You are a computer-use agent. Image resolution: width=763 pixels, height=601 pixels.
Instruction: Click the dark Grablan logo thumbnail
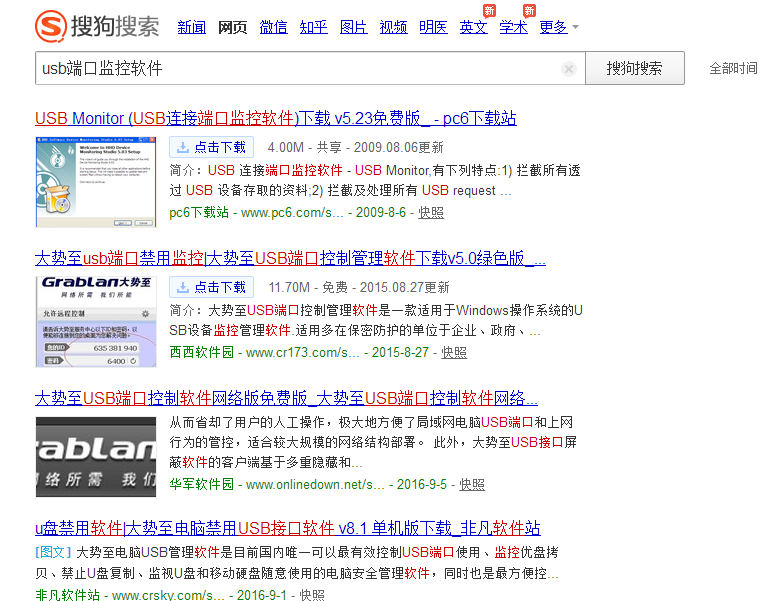tap(96, 457)
